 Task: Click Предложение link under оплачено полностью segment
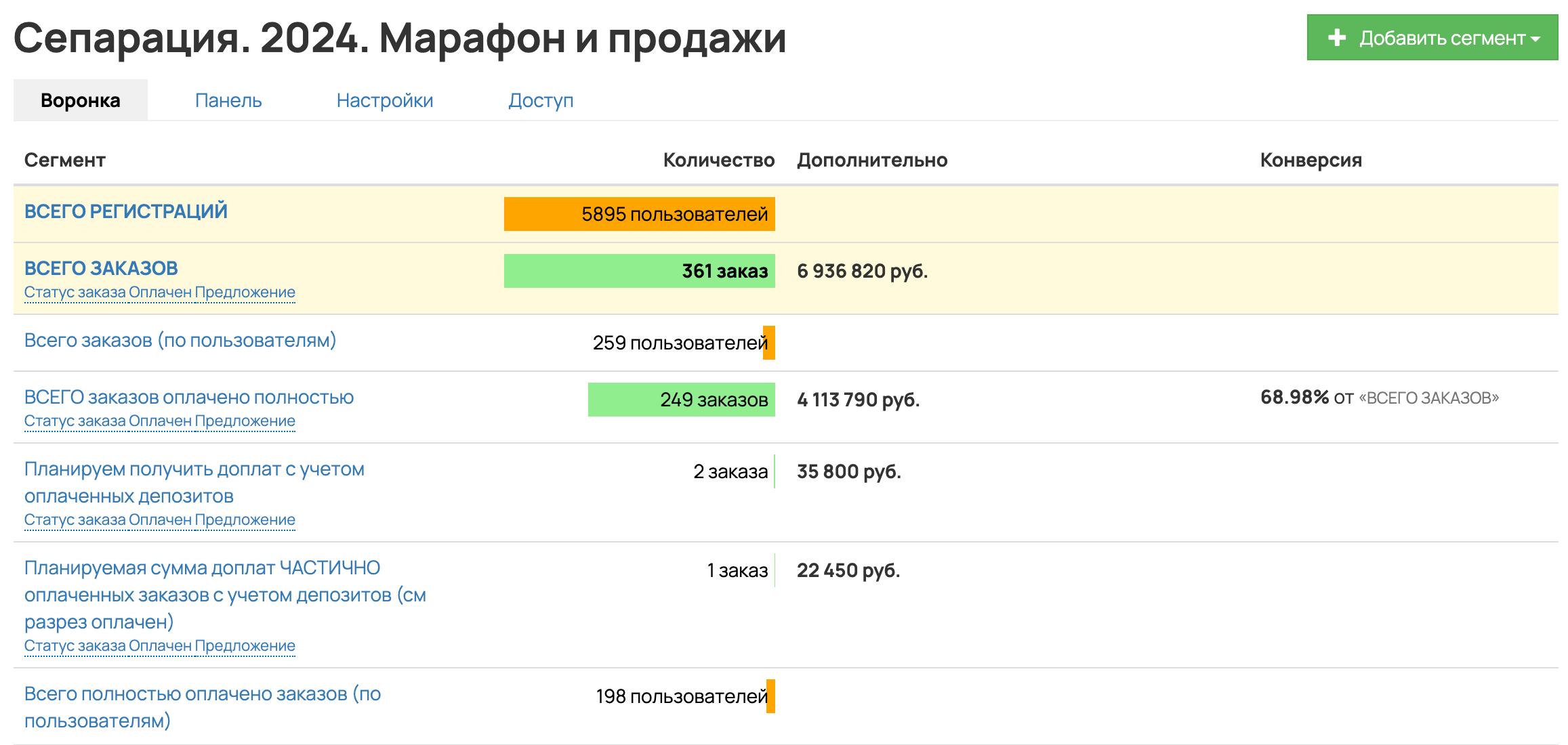246,421
